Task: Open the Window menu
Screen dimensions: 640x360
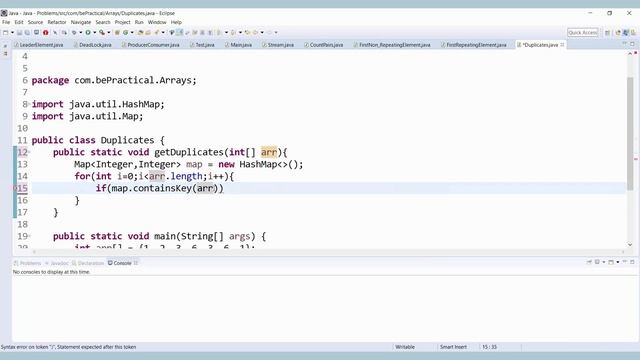Action: [157, 22]
